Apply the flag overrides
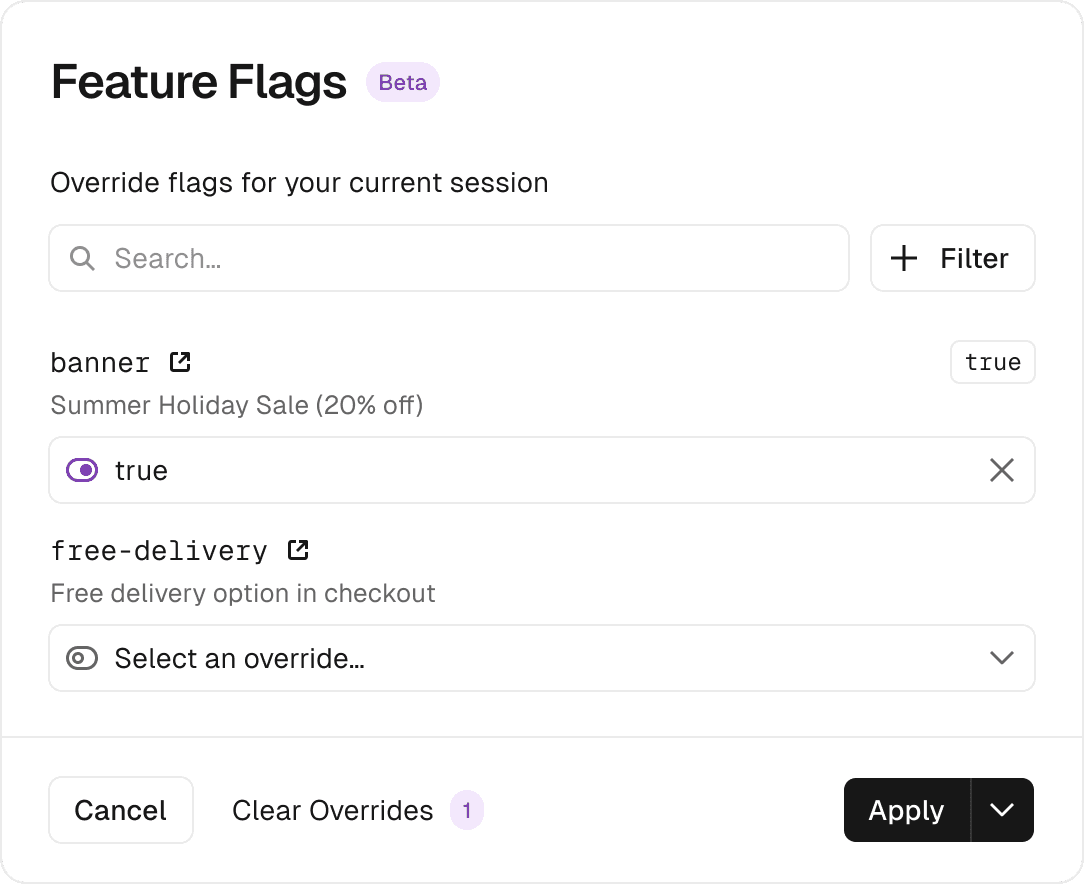The width and height of the screenshot is (1084, 884). pyautogui.click(x=906, y=810)
